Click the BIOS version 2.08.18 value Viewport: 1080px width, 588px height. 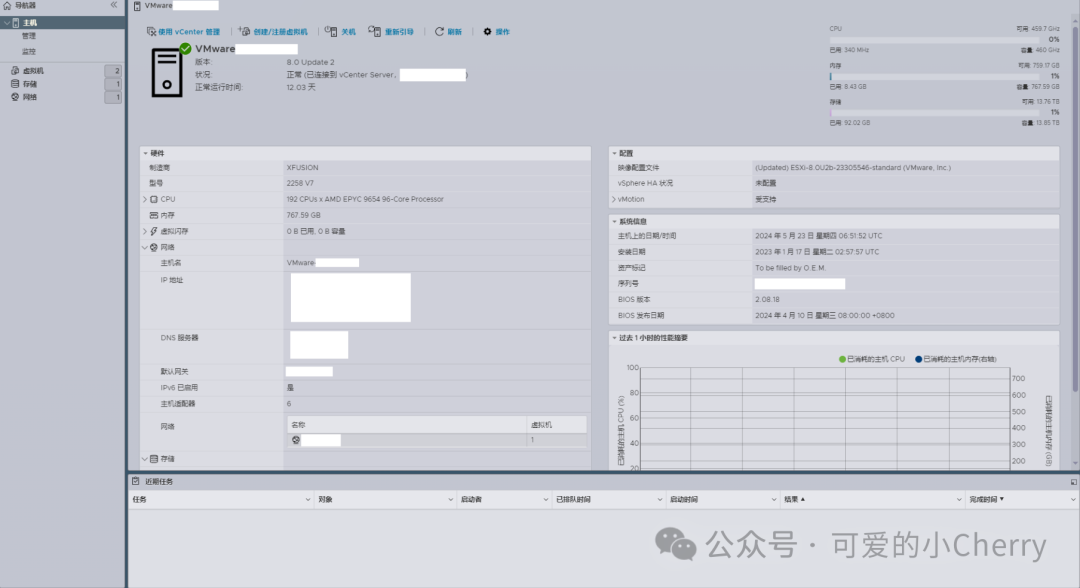point(767,300)
